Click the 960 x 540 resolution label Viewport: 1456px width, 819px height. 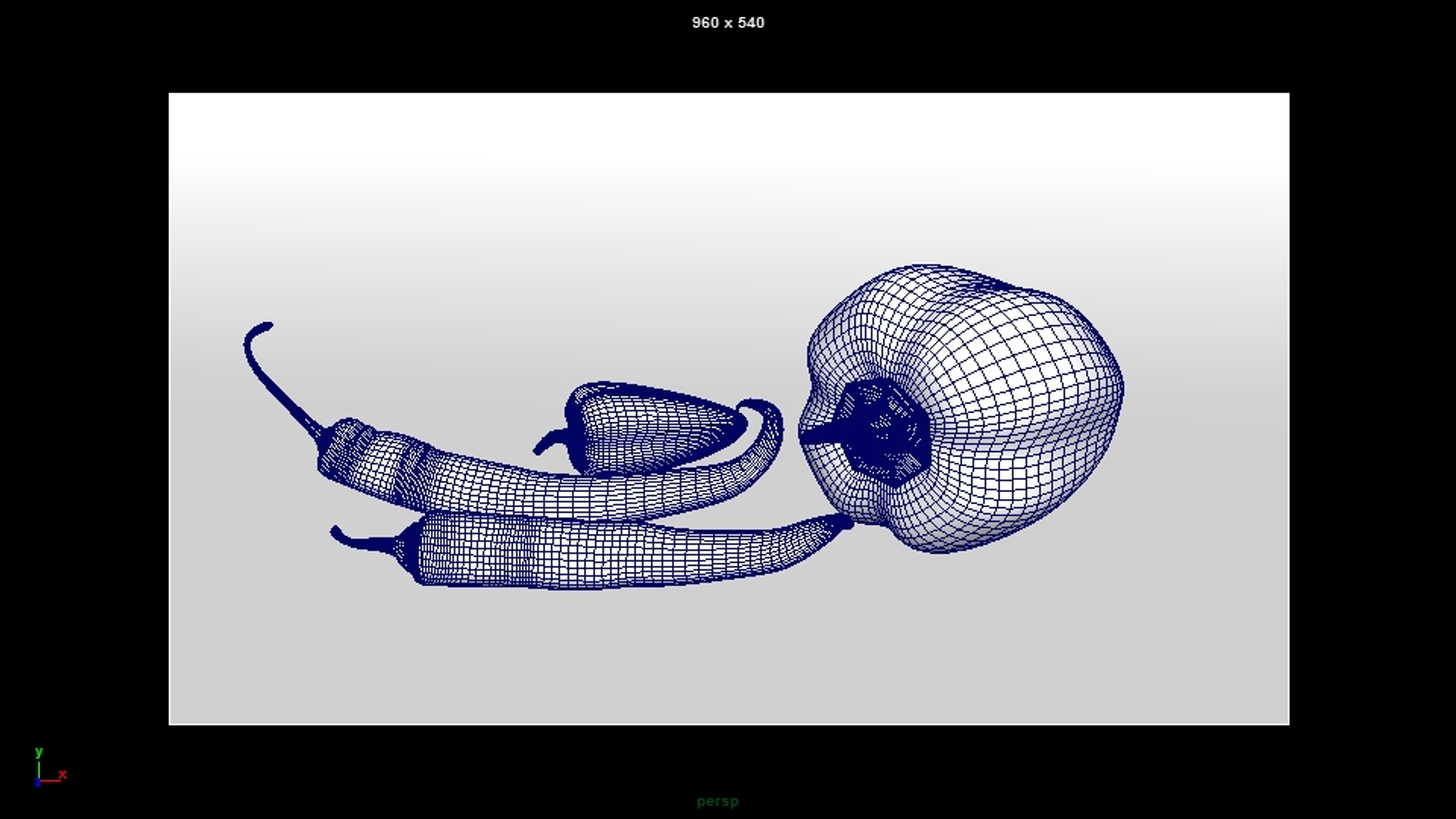point(727,23)
